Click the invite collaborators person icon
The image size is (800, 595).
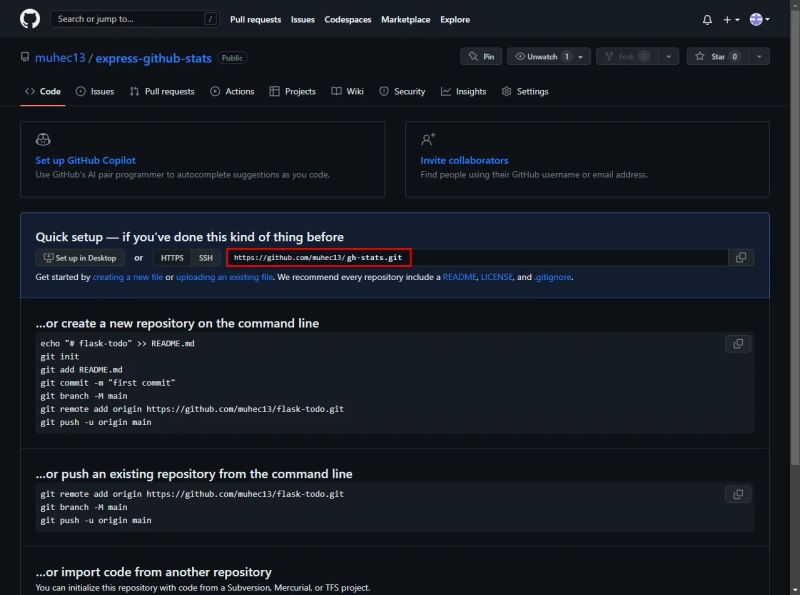click(426, 140)
